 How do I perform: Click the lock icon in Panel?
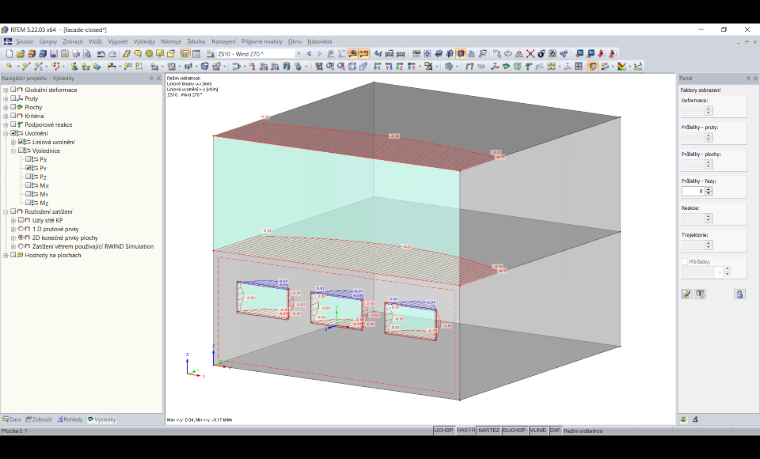coord(740,294)
